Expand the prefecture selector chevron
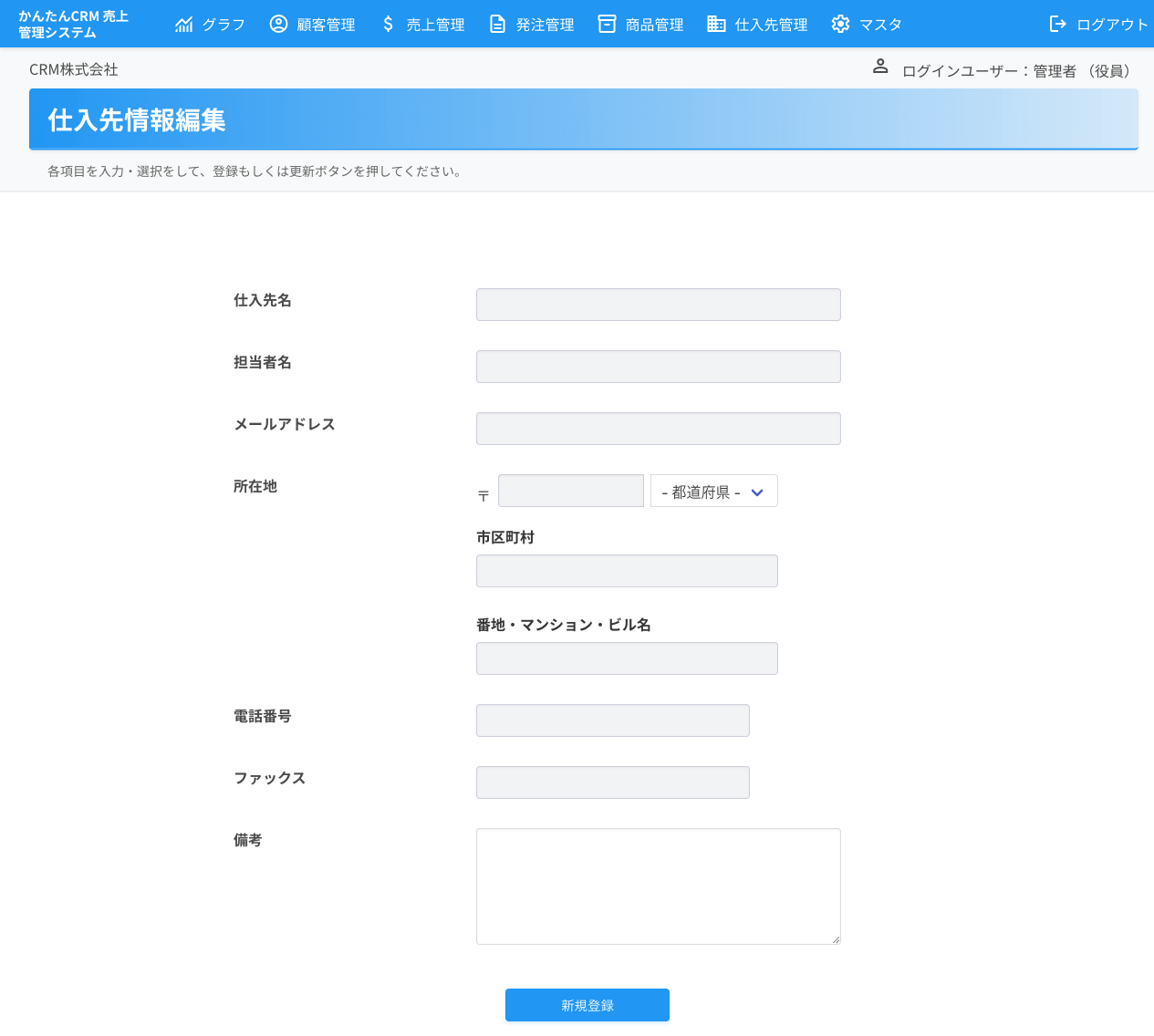The height and width of the screenshot is (1036, 1154). pos(756,491)
